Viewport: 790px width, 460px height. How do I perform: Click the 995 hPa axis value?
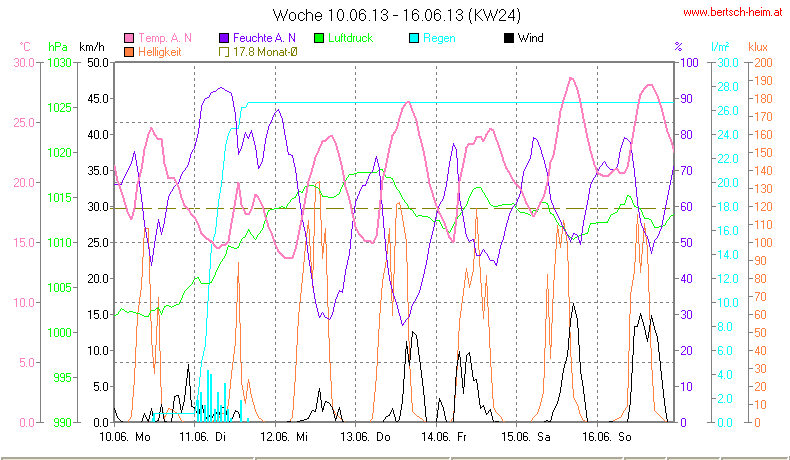(63, 377)
